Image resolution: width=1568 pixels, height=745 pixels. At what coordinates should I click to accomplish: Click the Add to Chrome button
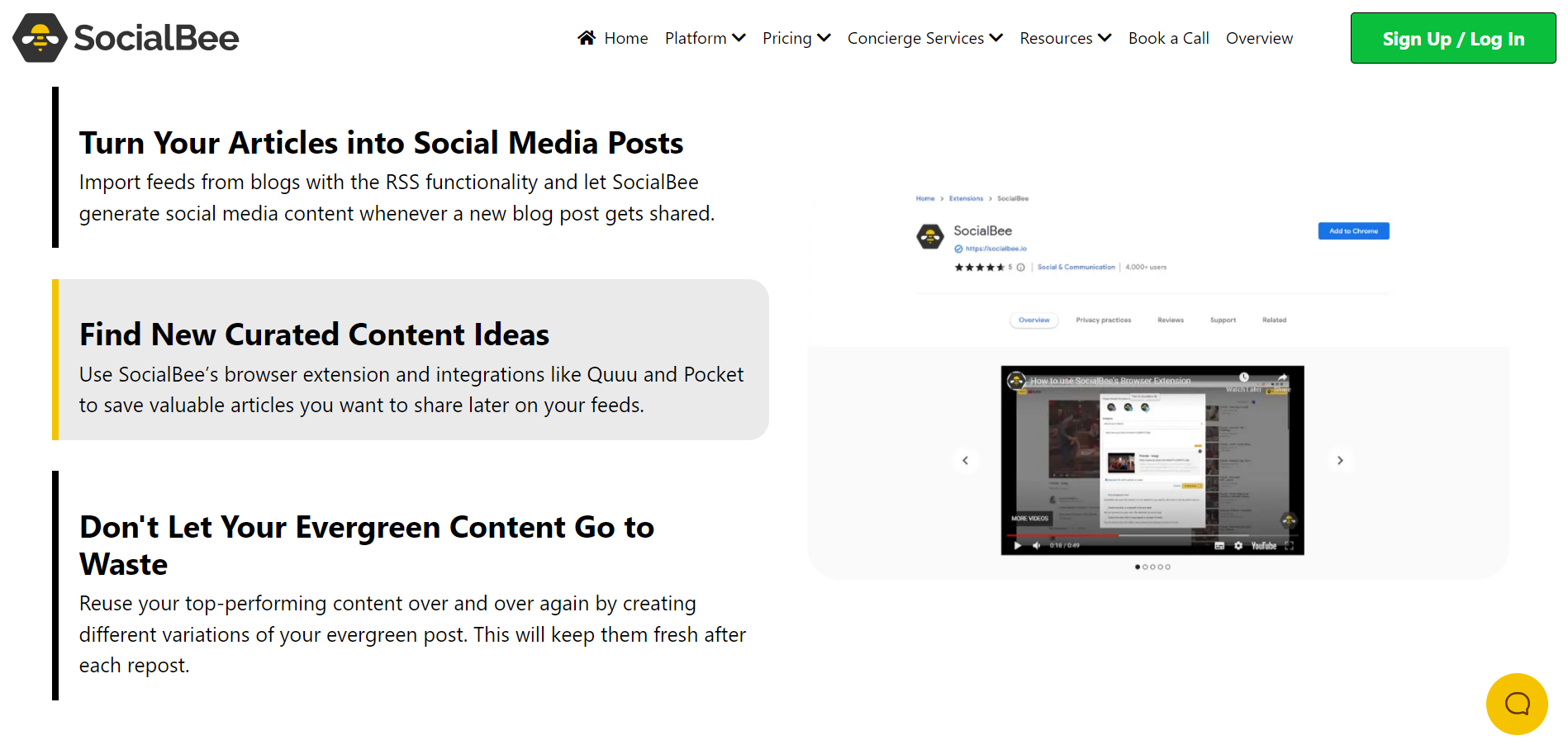pos(1353,231)
